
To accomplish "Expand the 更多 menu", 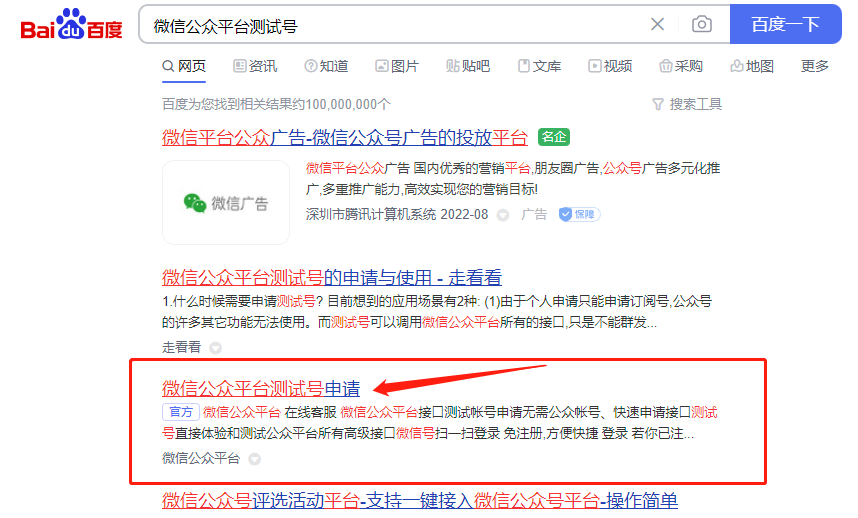I will [x=815, y=66].
